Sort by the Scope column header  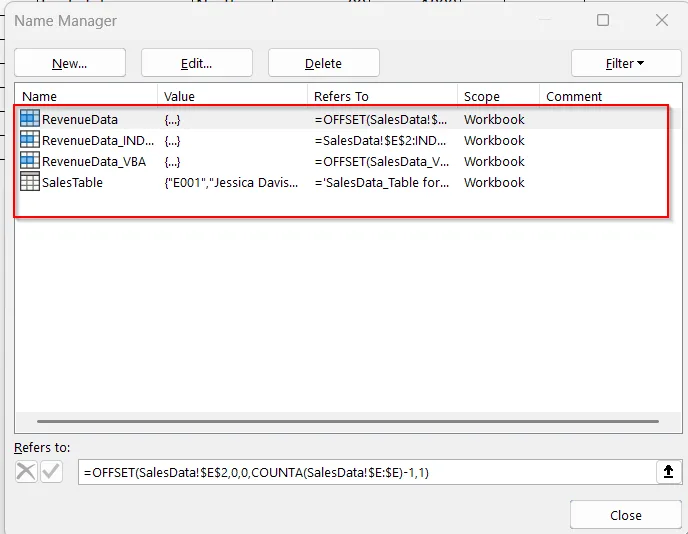(498, 96)
